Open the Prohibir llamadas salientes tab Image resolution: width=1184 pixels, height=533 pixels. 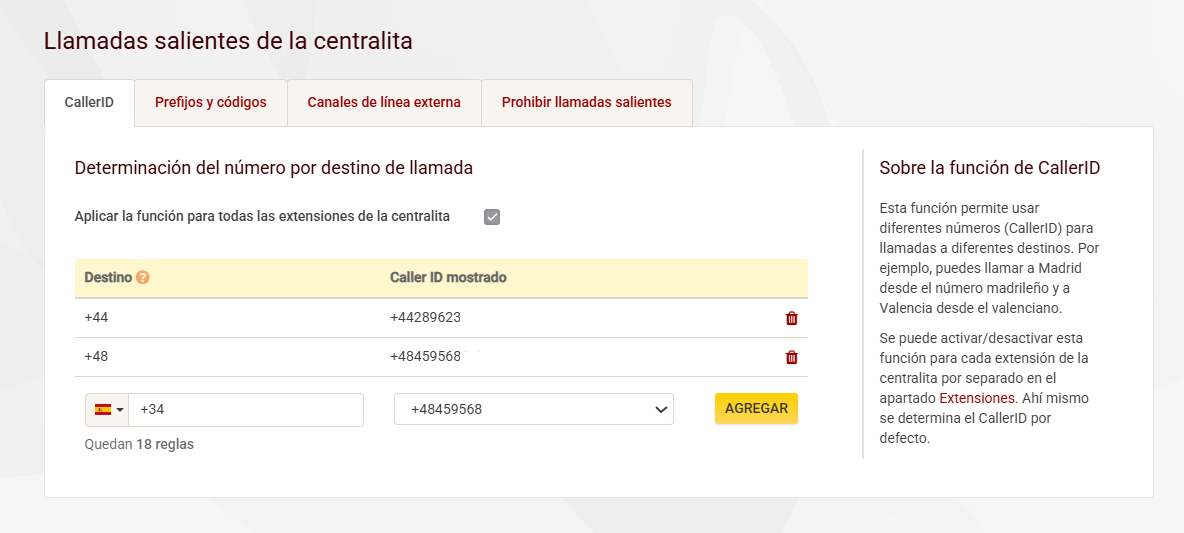coord(587,103)
